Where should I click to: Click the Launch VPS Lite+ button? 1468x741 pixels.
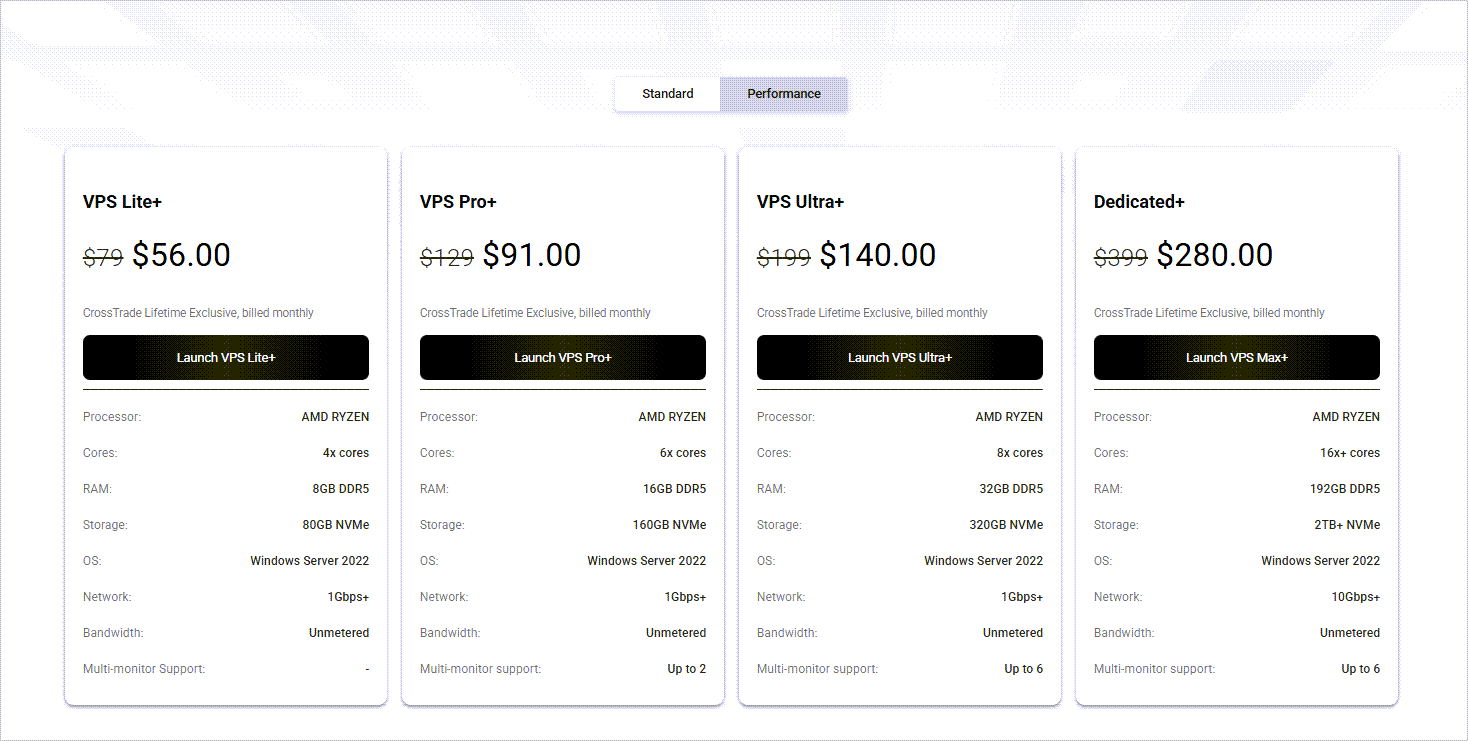point(226,357)
